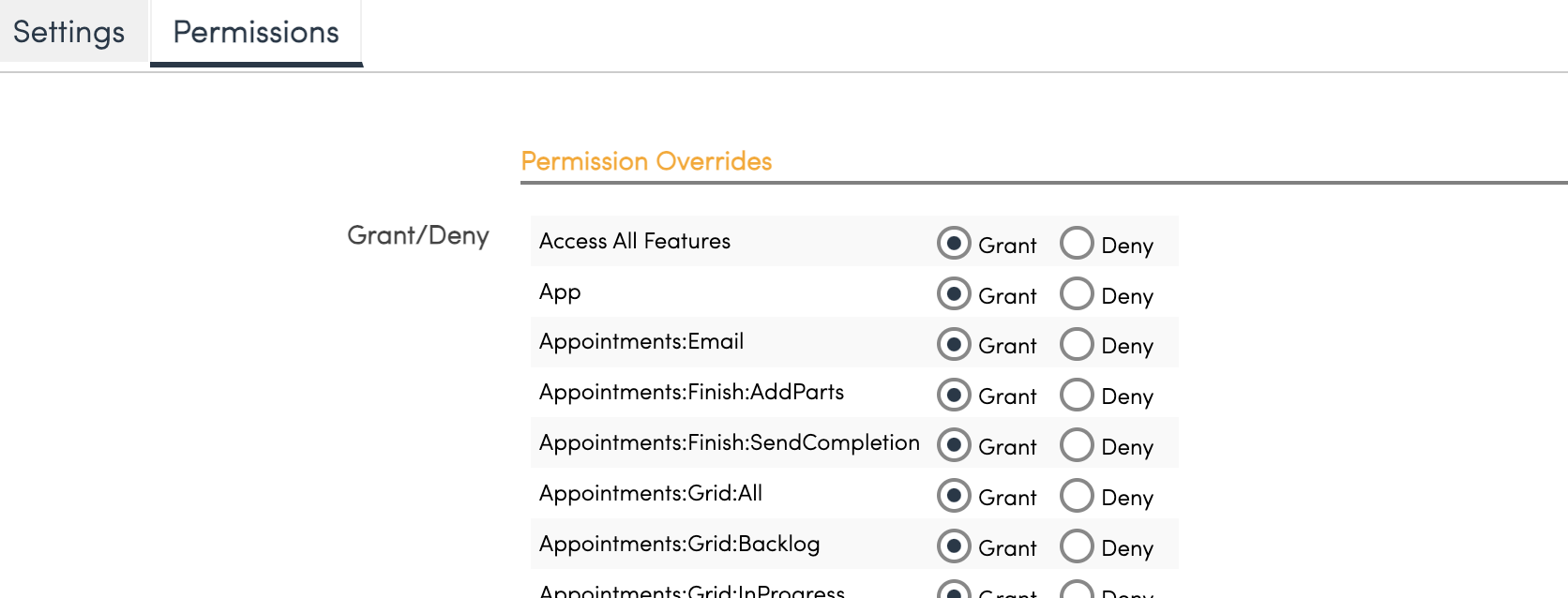Grant the Appointments:Email permission
This screenshot has width=1568, height=598.
tap(954, 344)
